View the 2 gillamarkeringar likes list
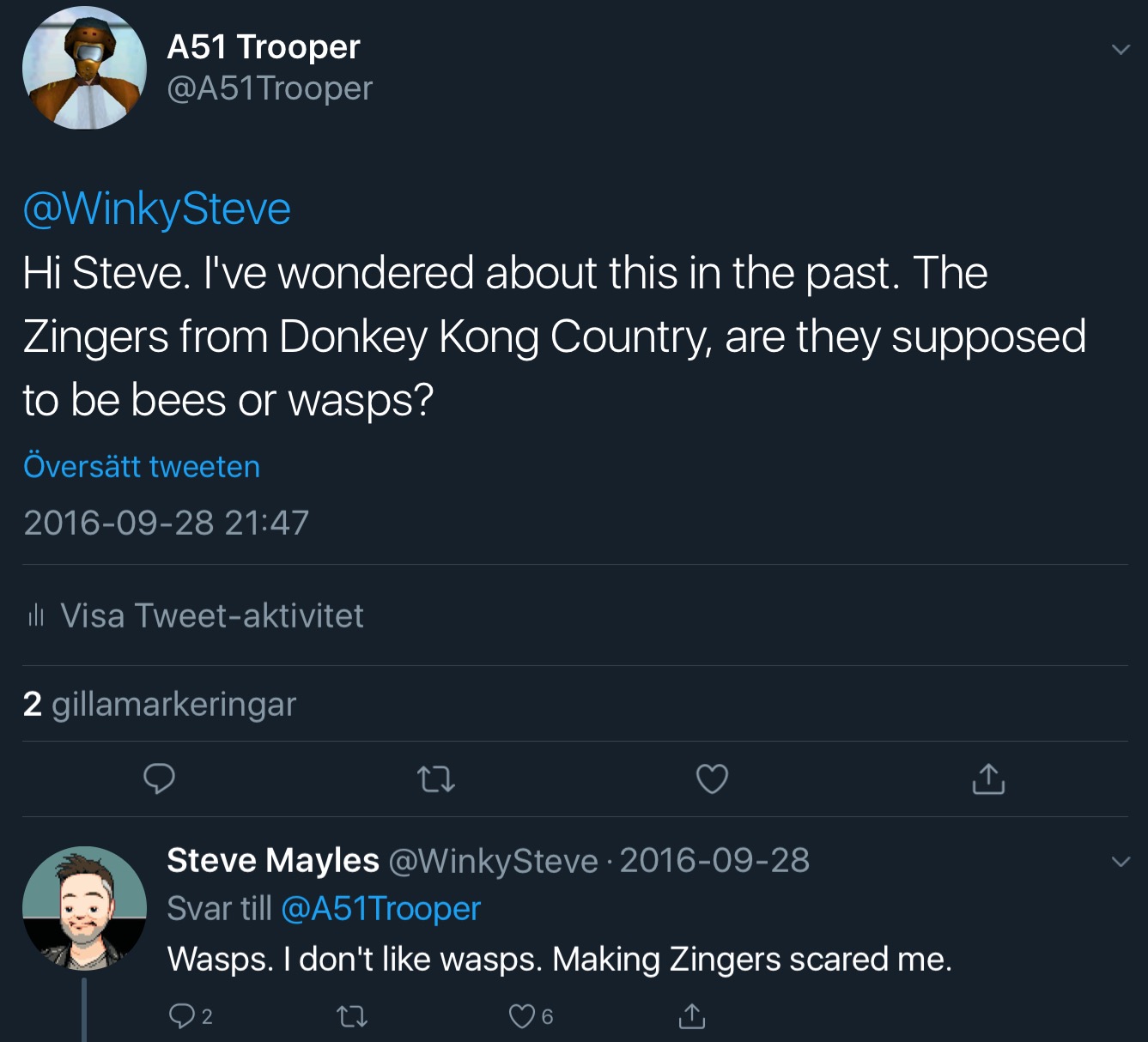Image resolution: width=1148 pixels, height=1042 pixels. (160, 704)
